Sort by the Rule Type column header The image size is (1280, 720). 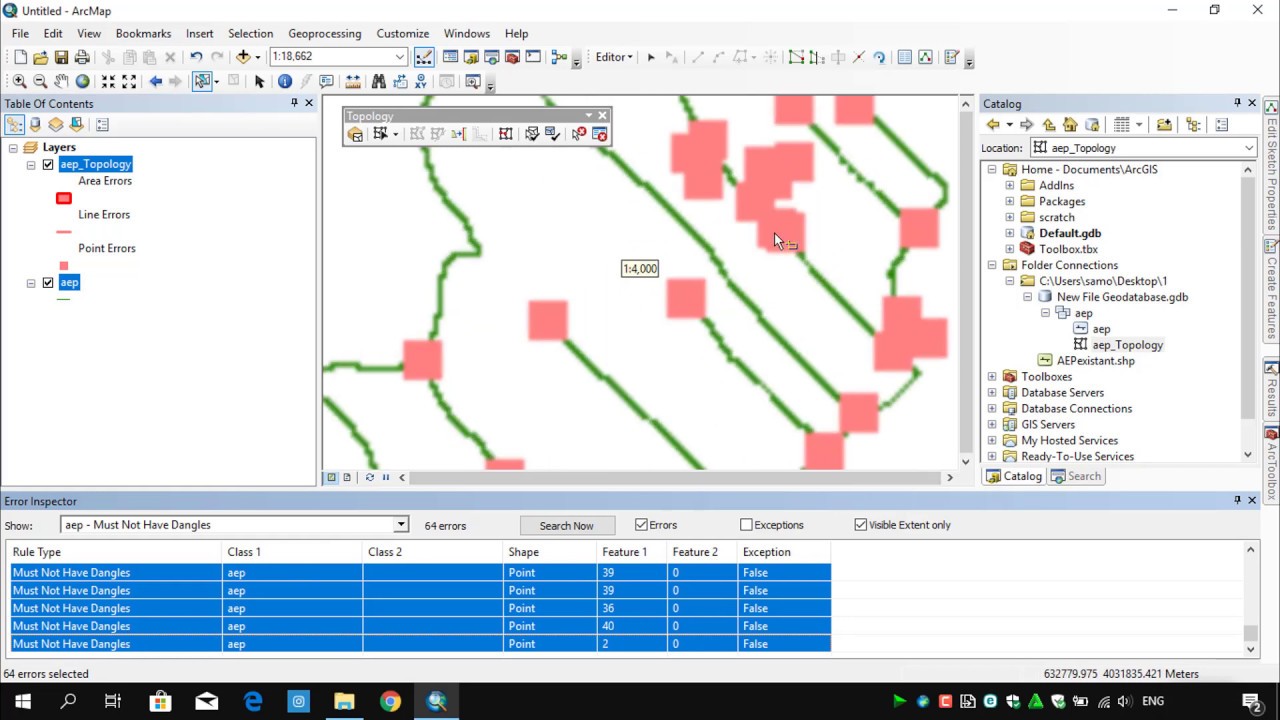click(x=115, y=552)
